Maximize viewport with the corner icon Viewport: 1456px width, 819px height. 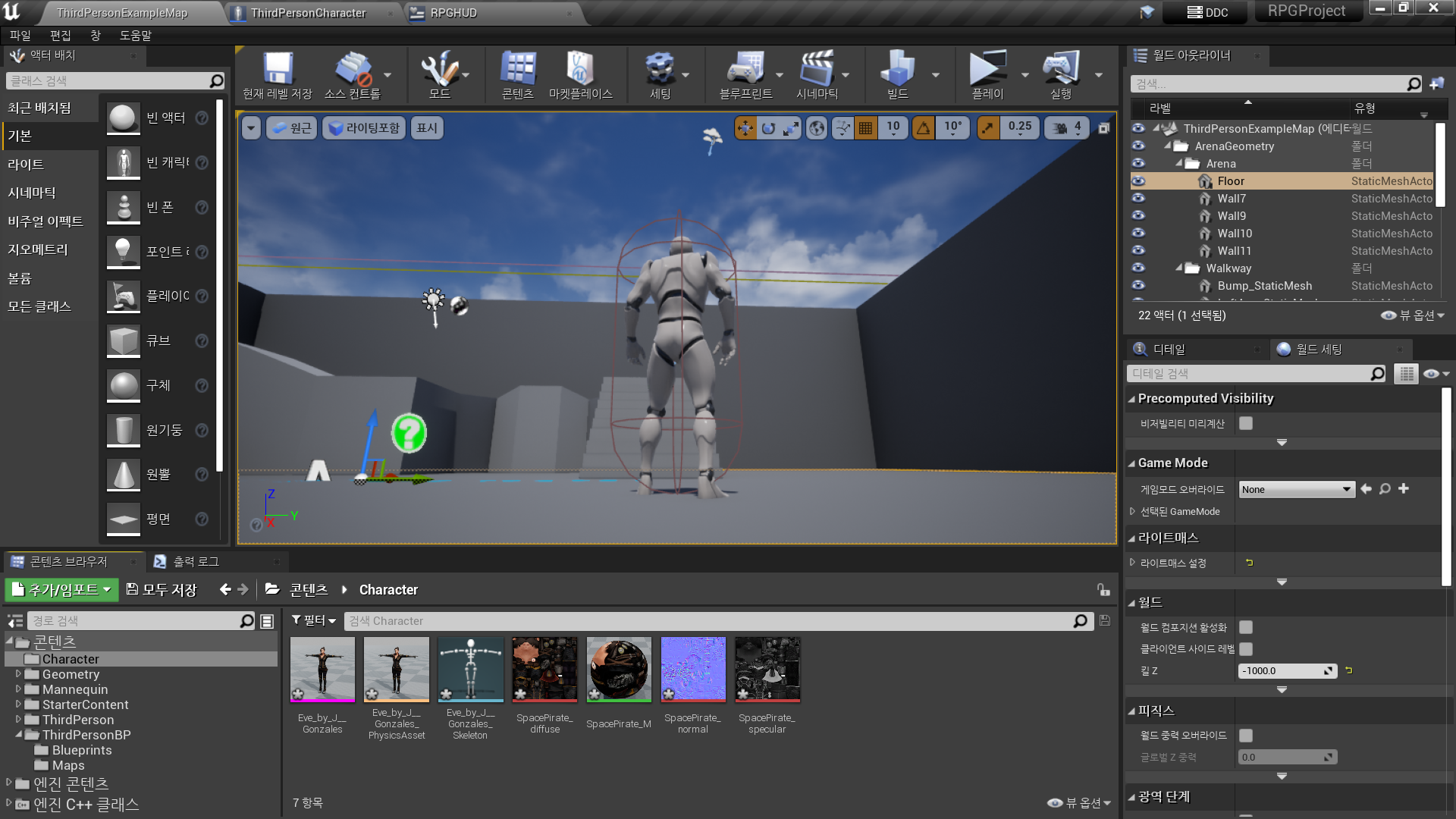click(1104, 128)
